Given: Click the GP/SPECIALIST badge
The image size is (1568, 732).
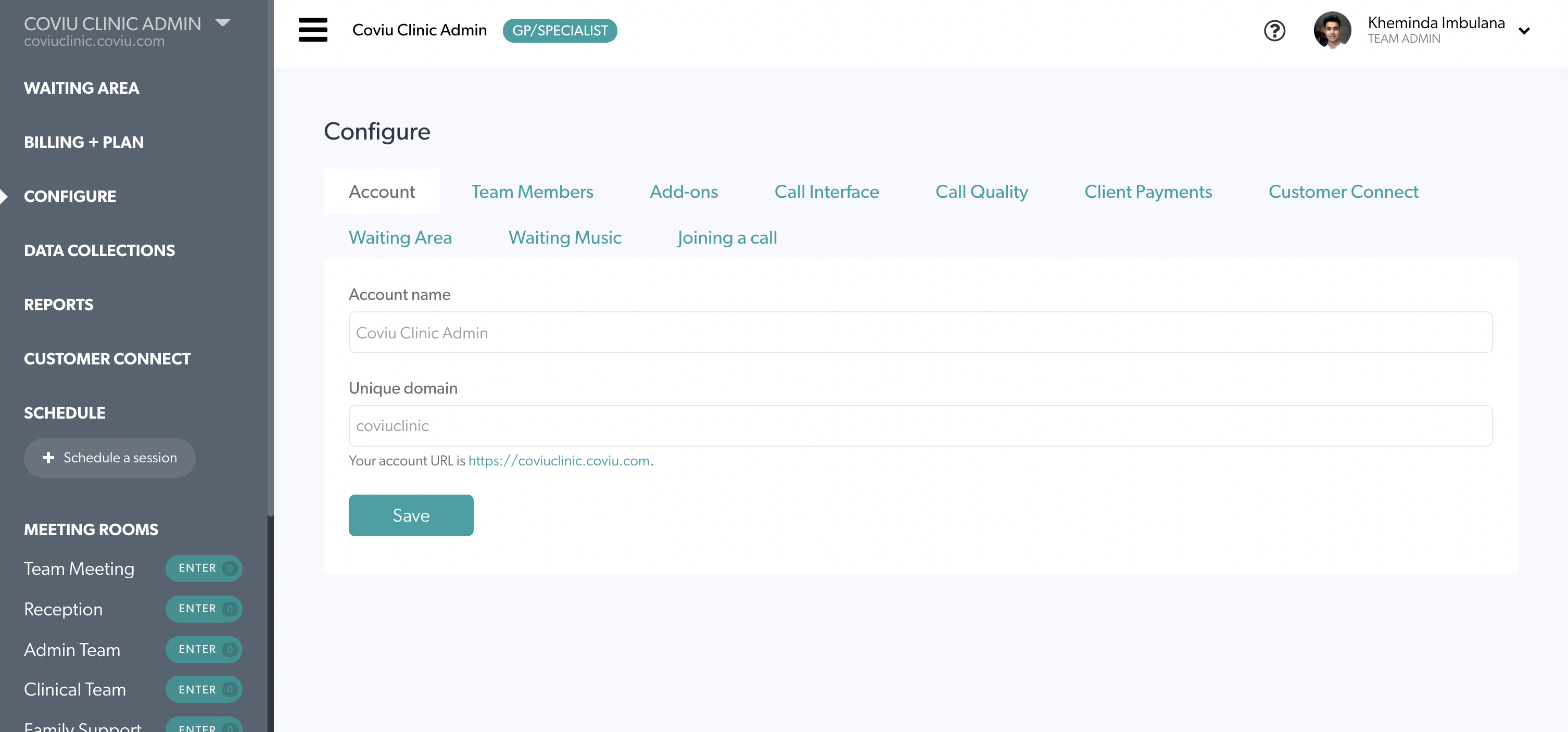Looking at the screenshot, I should pyautogui.click(x=560, y=30).
